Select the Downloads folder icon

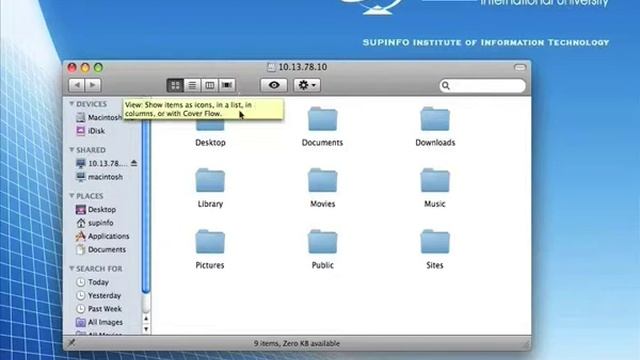(x=435, y=119)
